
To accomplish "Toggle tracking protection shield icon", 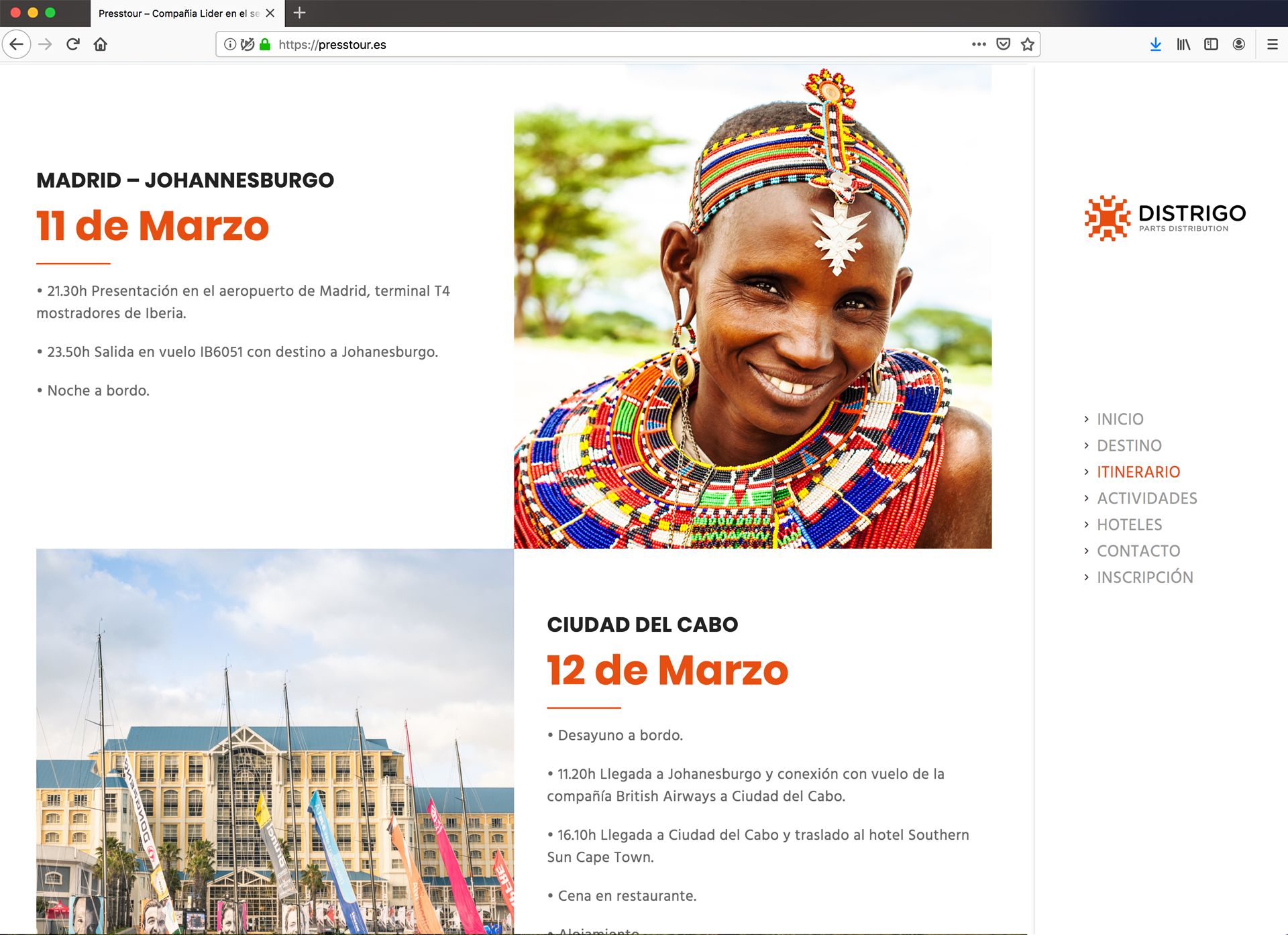I will 248,44.
